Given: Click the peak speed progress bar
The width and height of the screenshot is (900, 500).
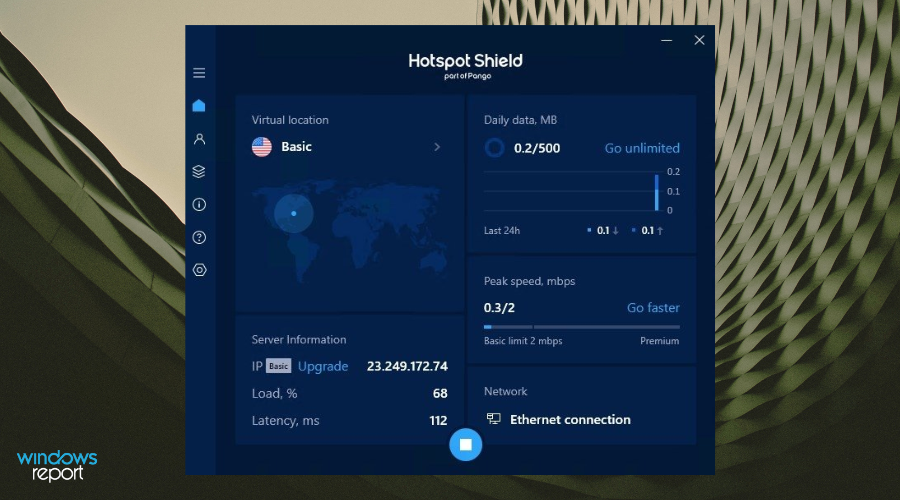Looking at the screenshot, I should [582, 327].
